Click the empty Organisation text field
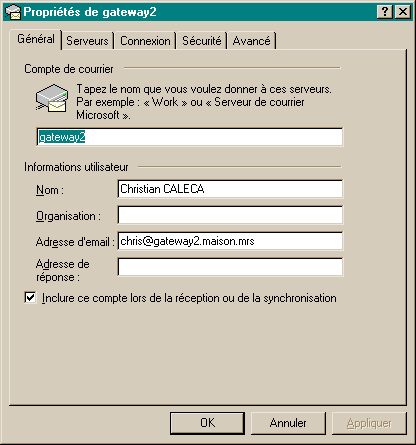The width and height of the screenshot is (416, 445). [x=230, y=215]
